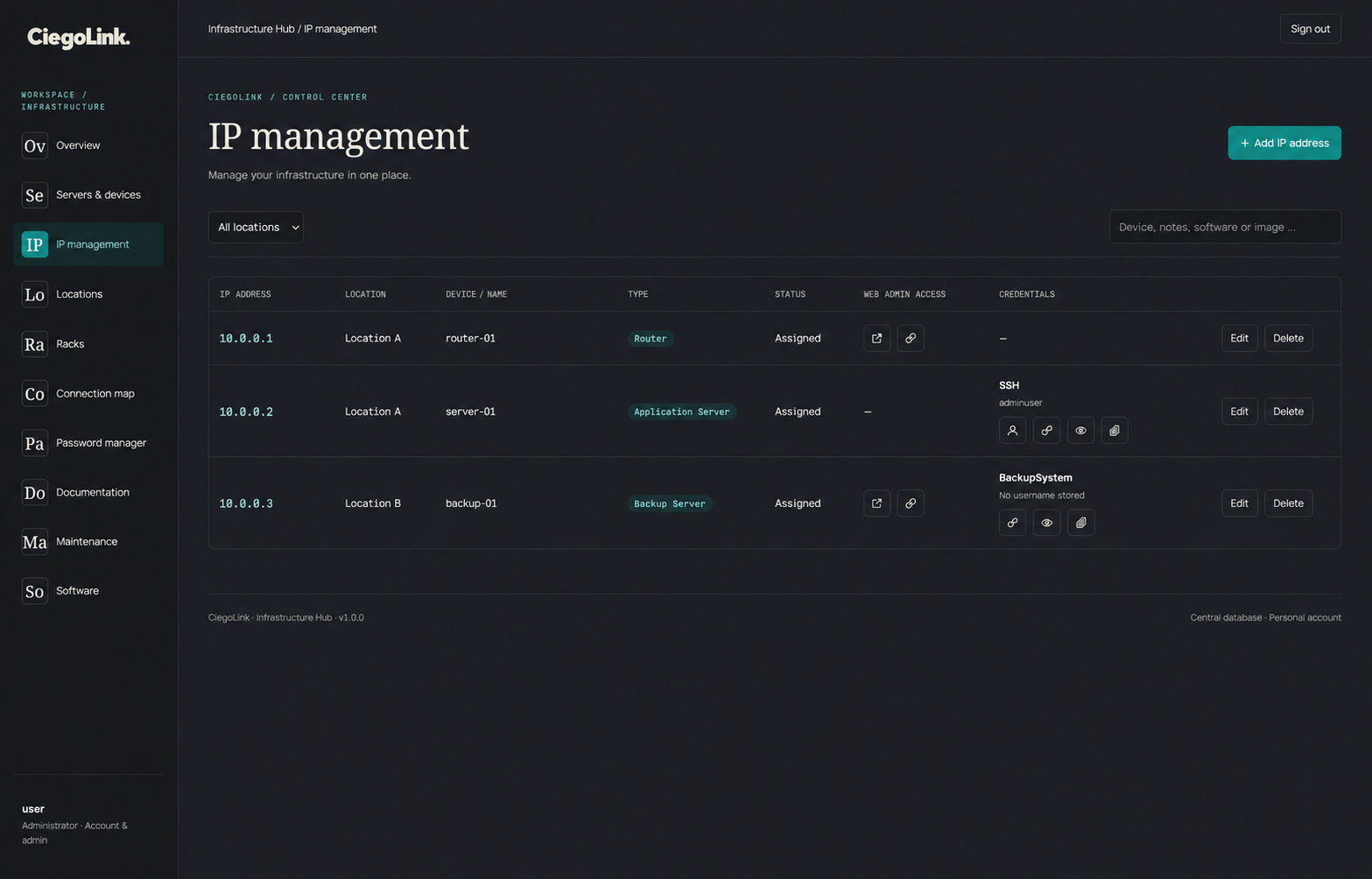Click the Co icon for Connection map
This screenshot has height=879, width=1372.
click(x=34, y=394)
